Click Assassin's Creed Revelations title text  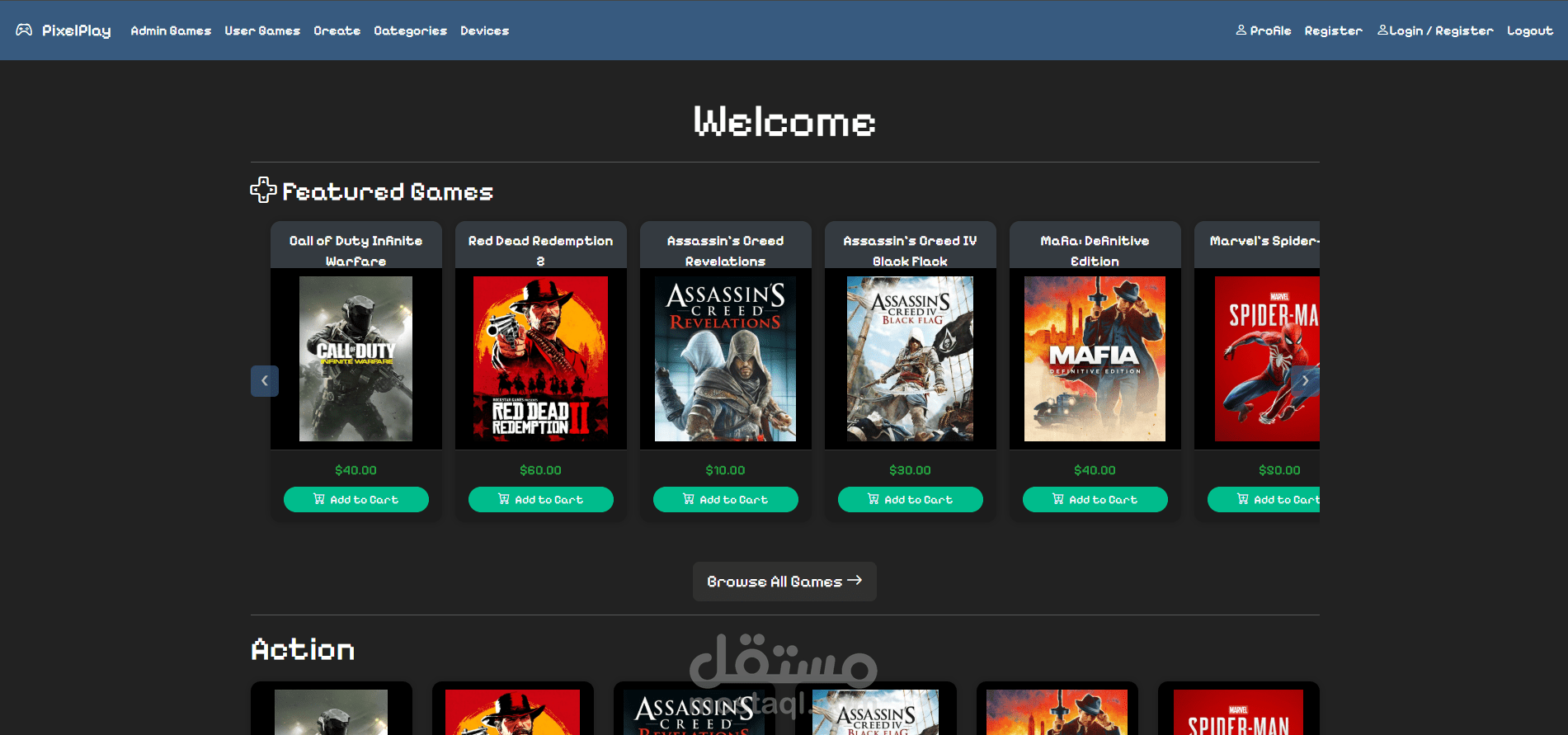pos(725,251)
